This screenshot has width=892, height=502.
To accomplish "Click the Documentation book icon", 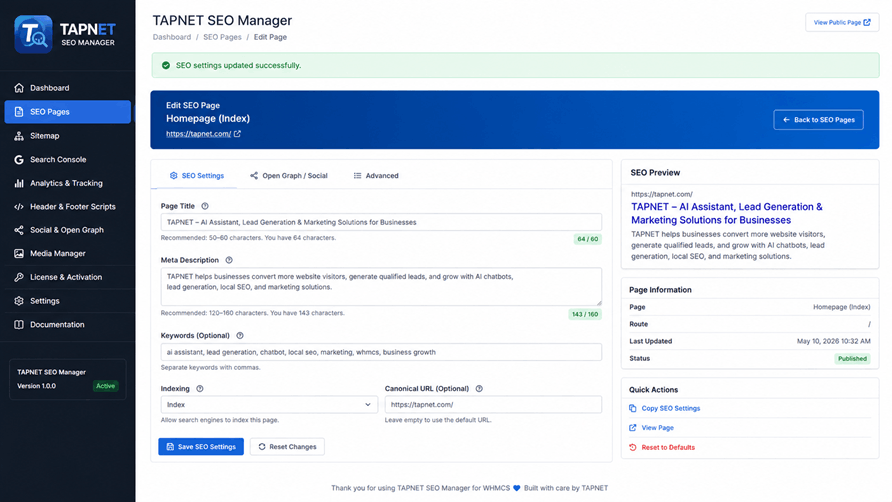I will click(19, 324).
